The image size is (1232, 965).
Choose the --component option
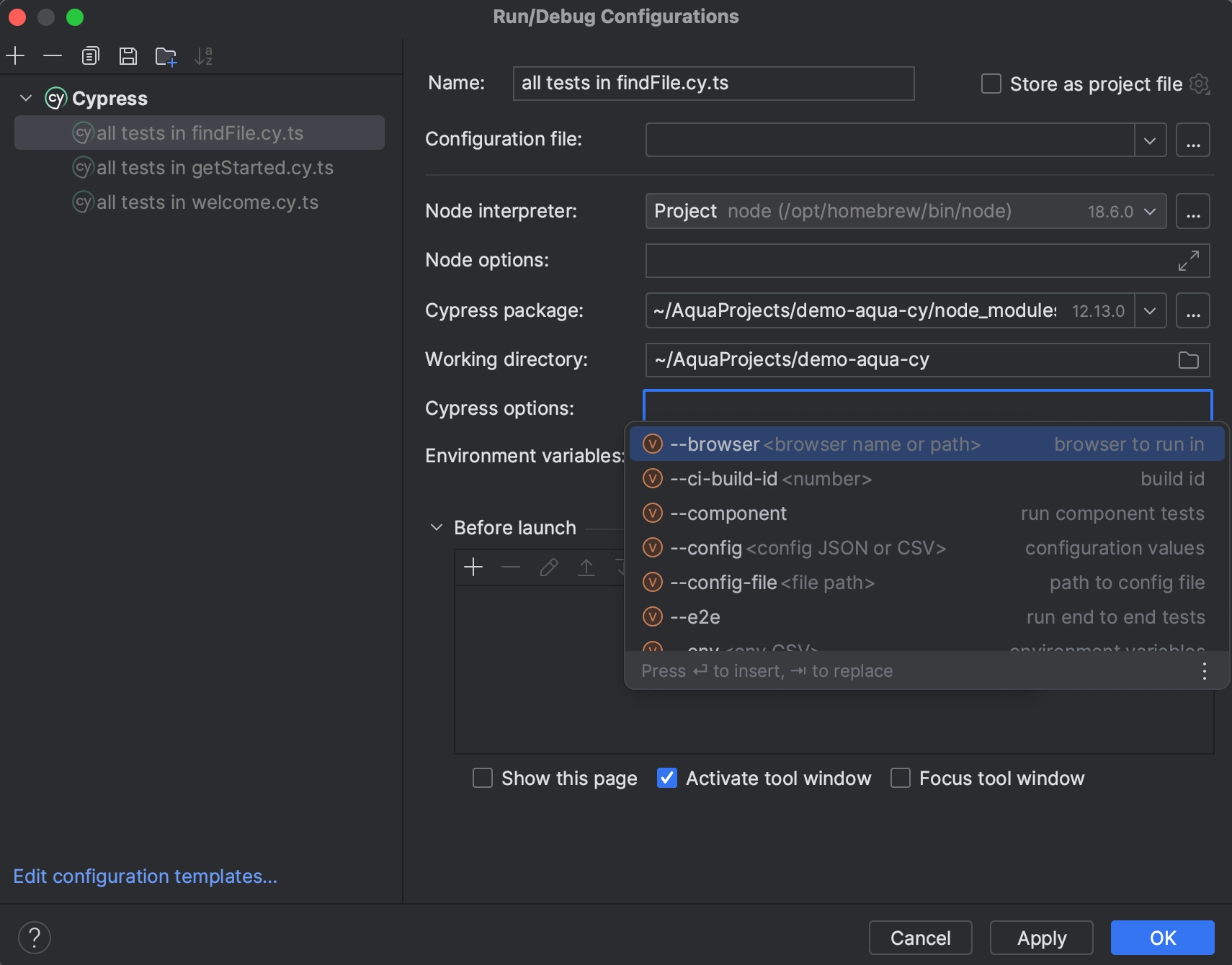(927, 513)
